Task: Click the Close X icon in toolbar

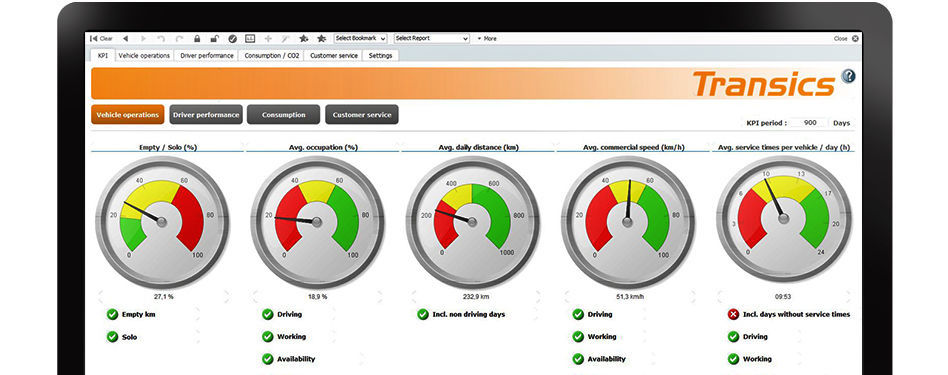Action: coord(855,38)
